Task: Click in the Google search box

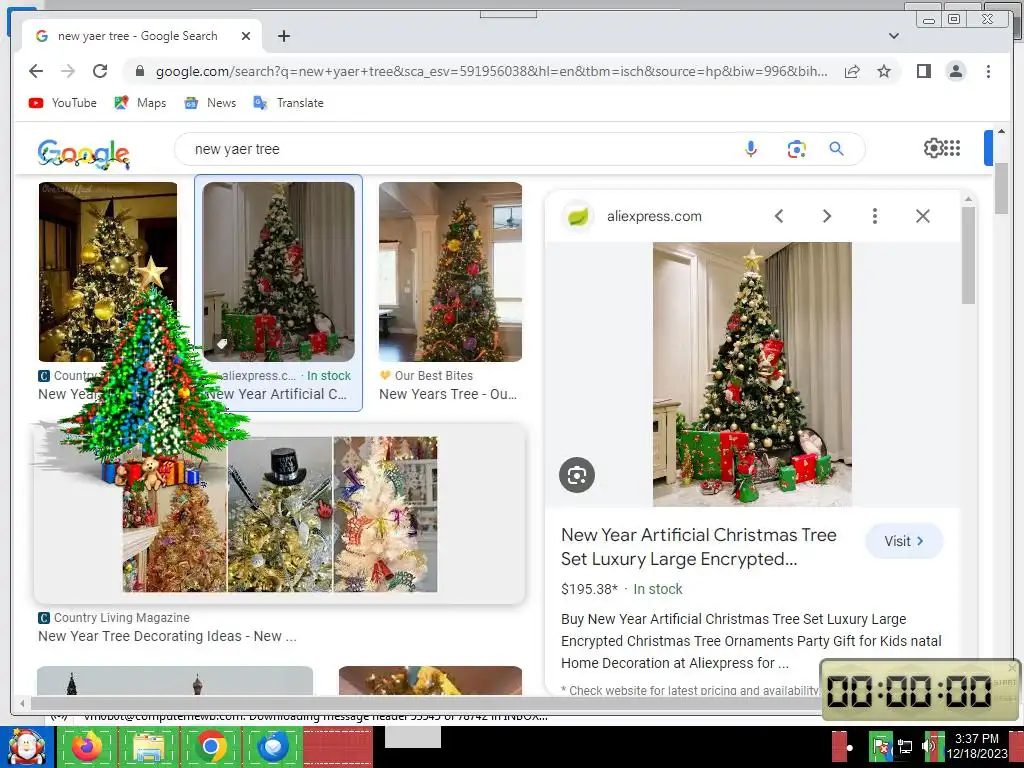Action: [x=457, y=149]
